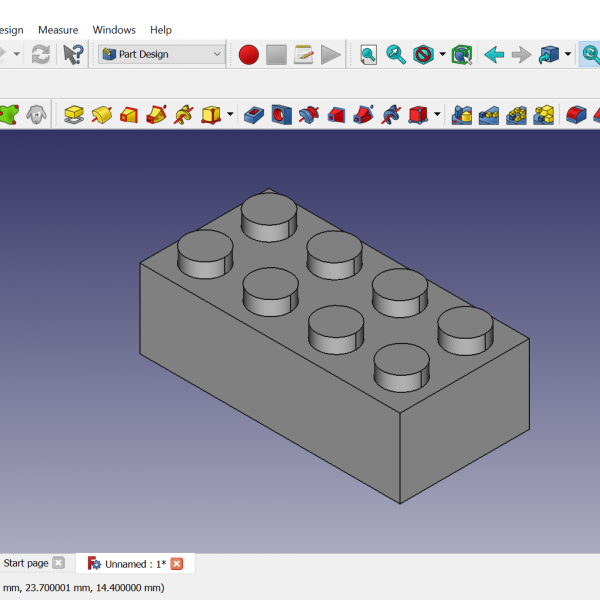Expand the additive primitive dropdown arrow
The height and width of the screenshot is (600, 600).
click(230, 115)
